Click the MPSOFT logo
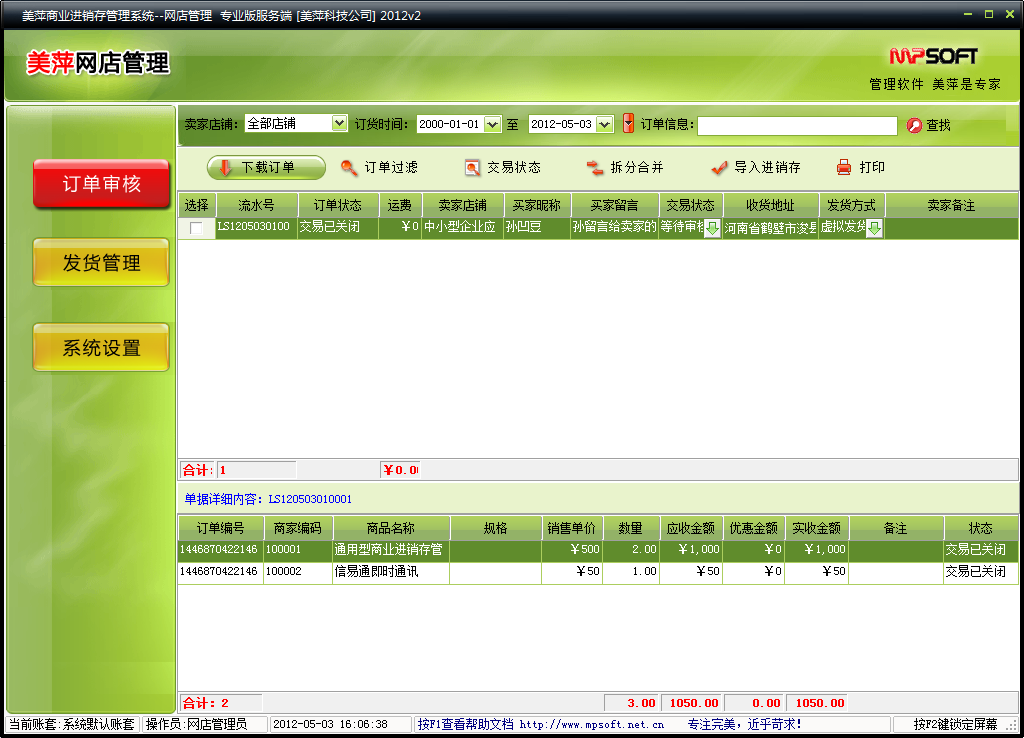1024x738 pixels. point(933,56)
